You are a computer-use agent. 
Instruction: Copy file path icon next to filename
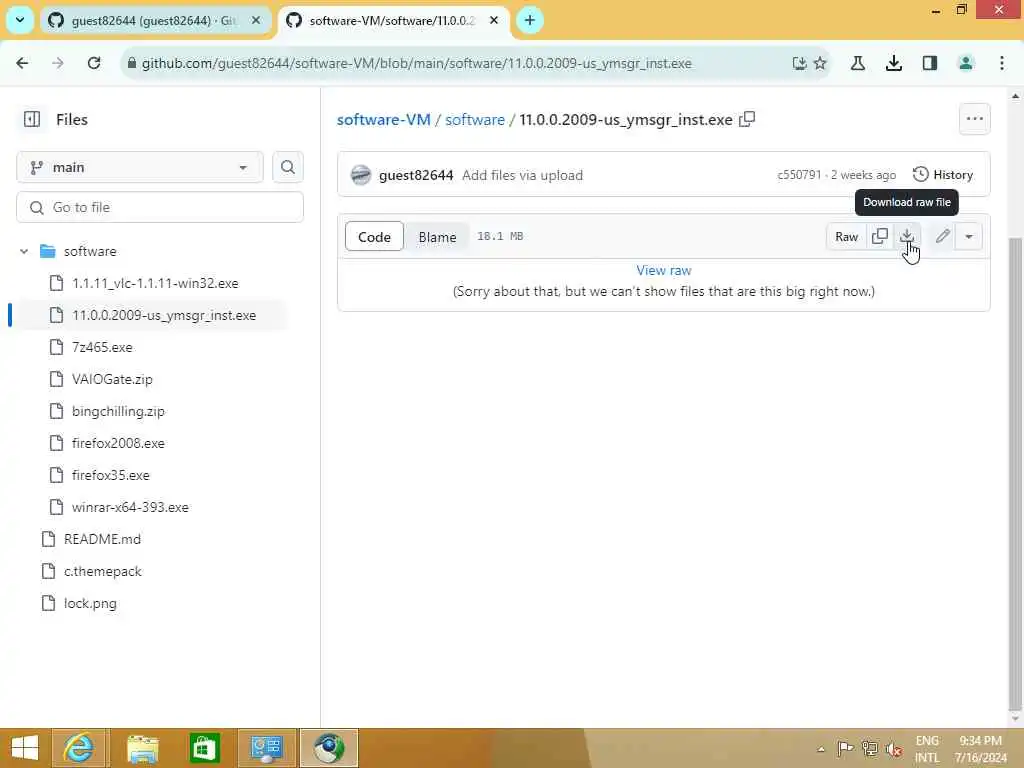pos(747,120)
